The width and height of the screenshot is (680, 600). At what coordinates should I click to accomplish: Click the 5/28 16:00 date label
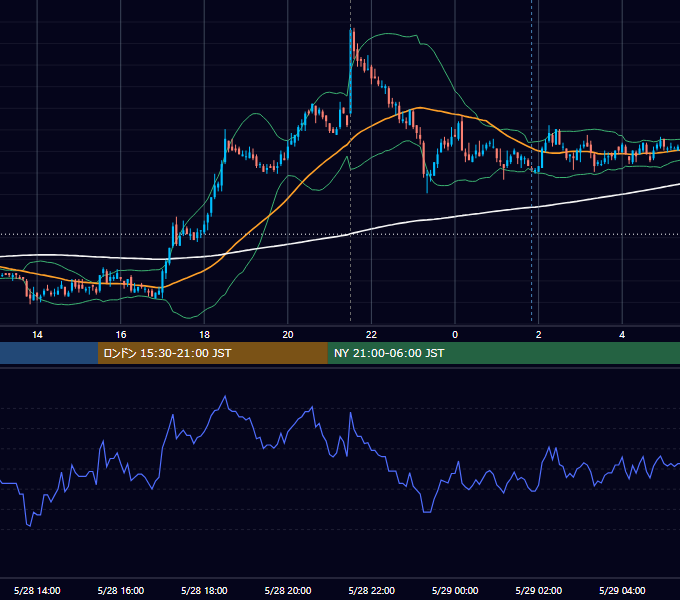click(x=121, y=590)
